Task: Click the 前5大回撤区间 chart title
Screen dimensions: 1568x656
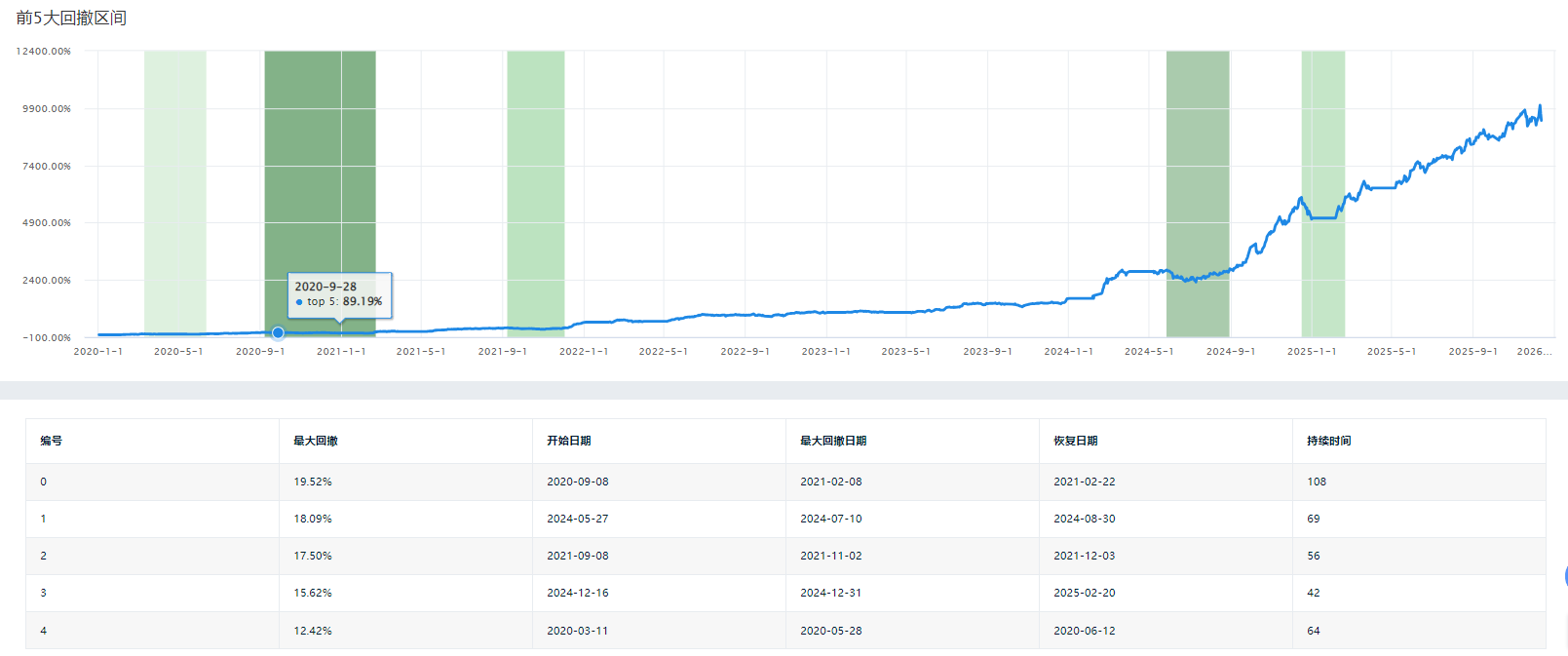Action: pos(71,18)
